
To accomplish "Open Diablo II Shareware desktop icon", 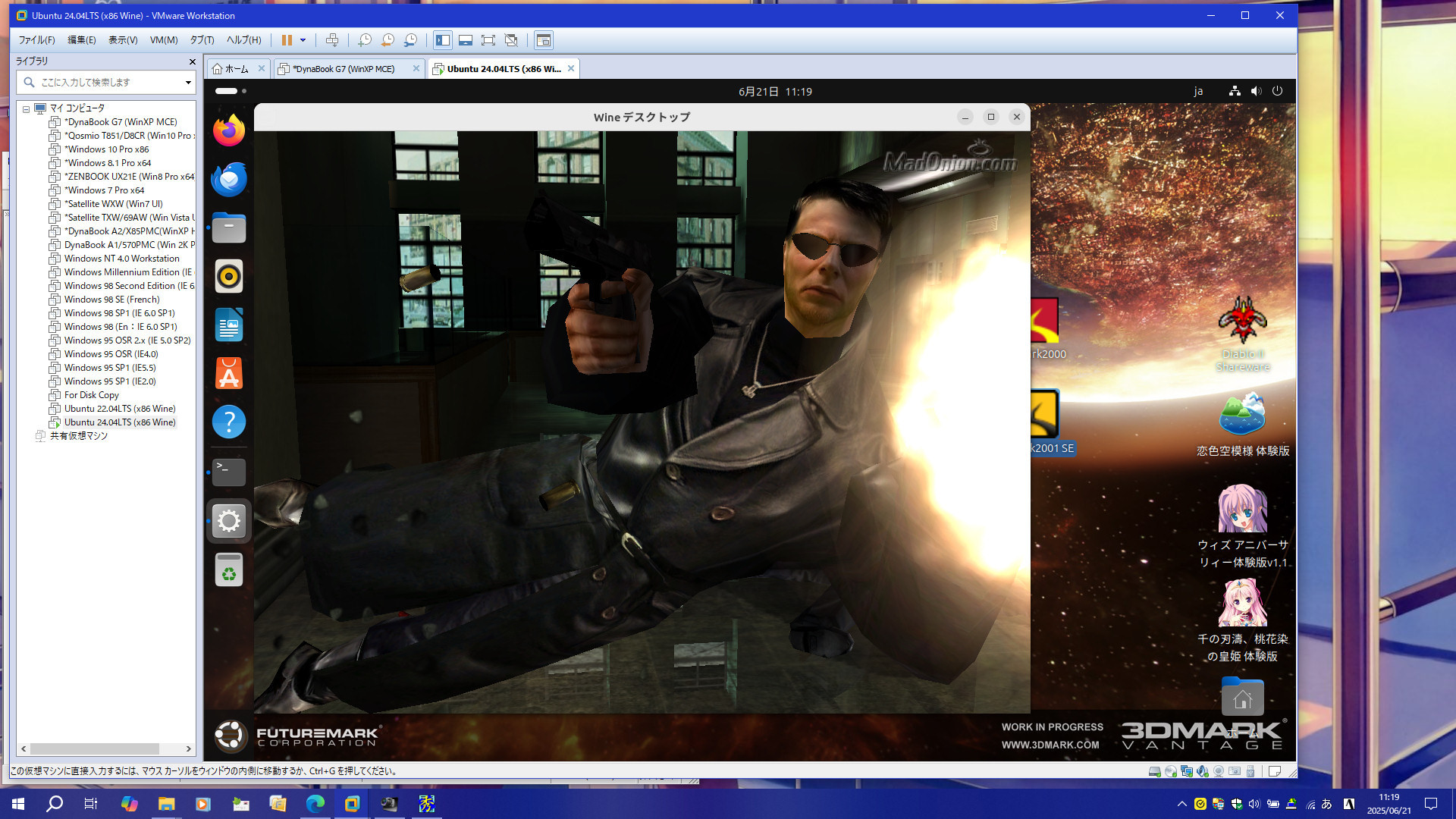I will click(x=1242, y=334).
